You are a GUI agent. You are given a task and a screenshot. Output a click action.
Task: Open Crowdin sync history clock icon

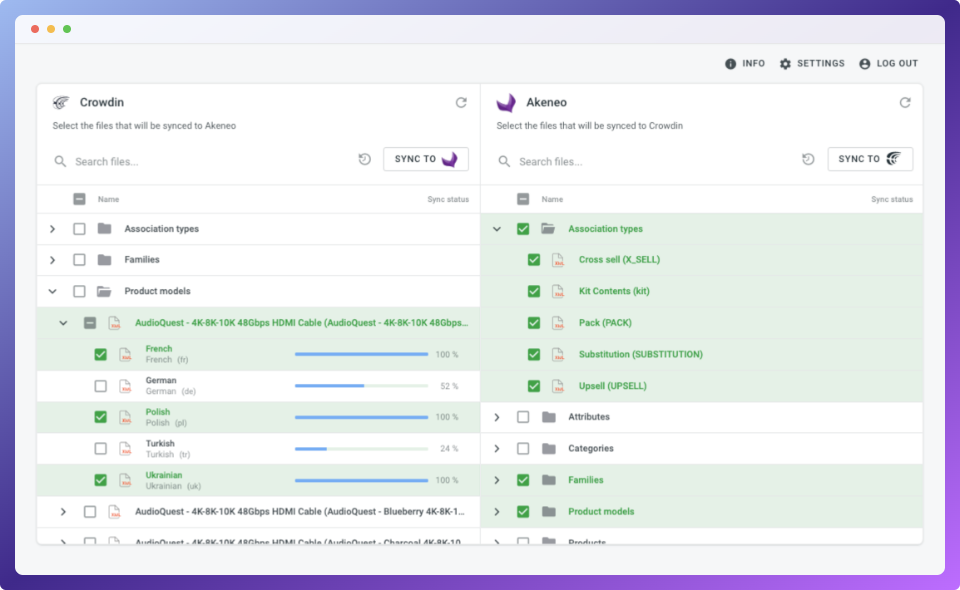point(364,159)
